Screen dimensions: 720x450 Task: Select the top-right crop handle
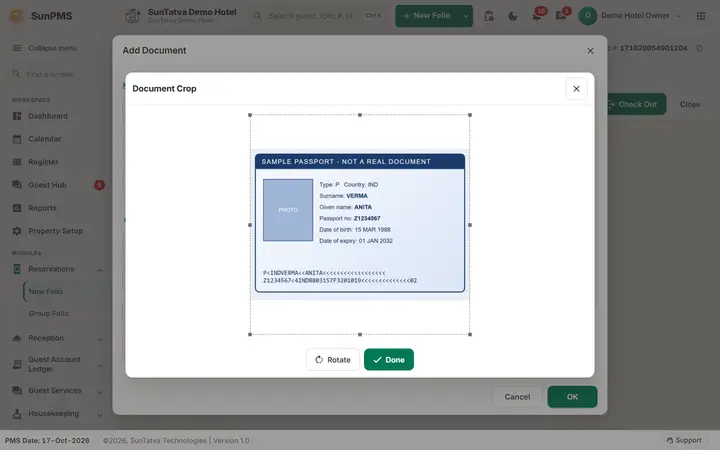(470, 115)
